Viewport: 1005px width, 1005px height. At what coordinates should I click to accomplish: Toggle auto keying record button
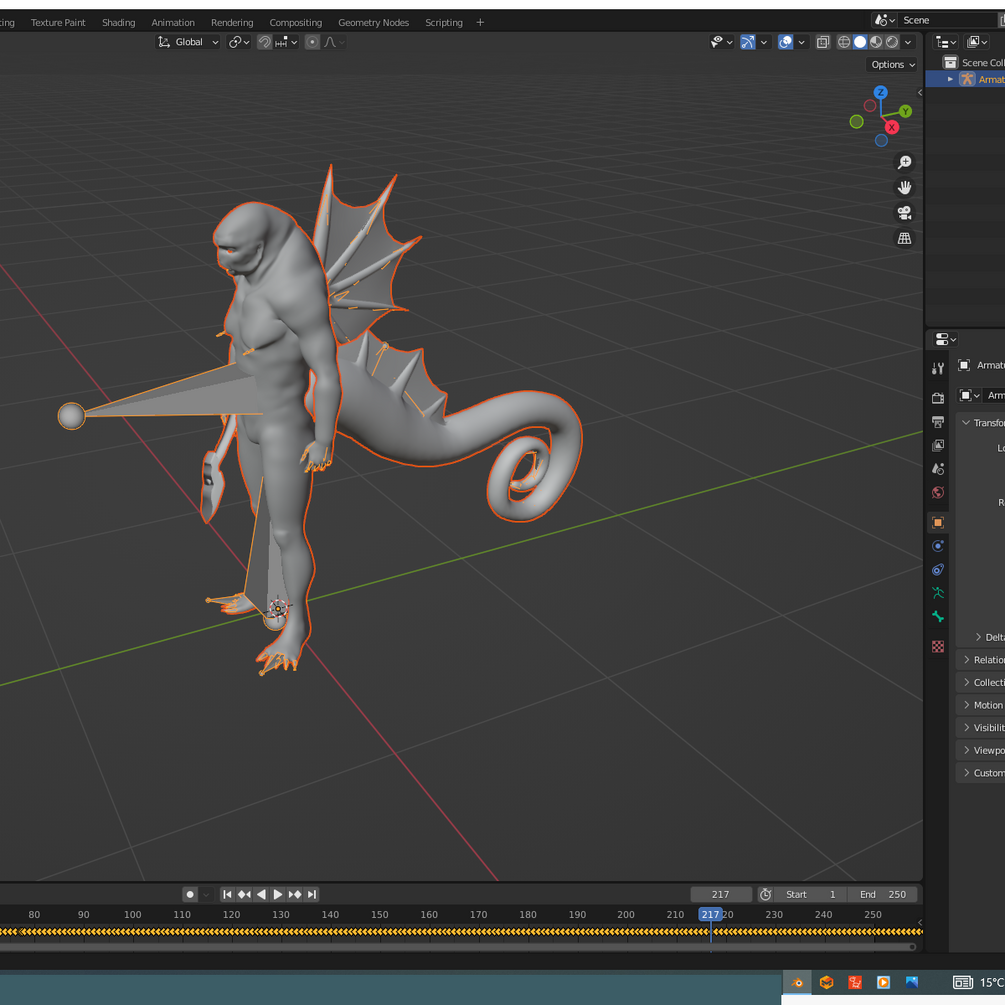pos(190,894)
